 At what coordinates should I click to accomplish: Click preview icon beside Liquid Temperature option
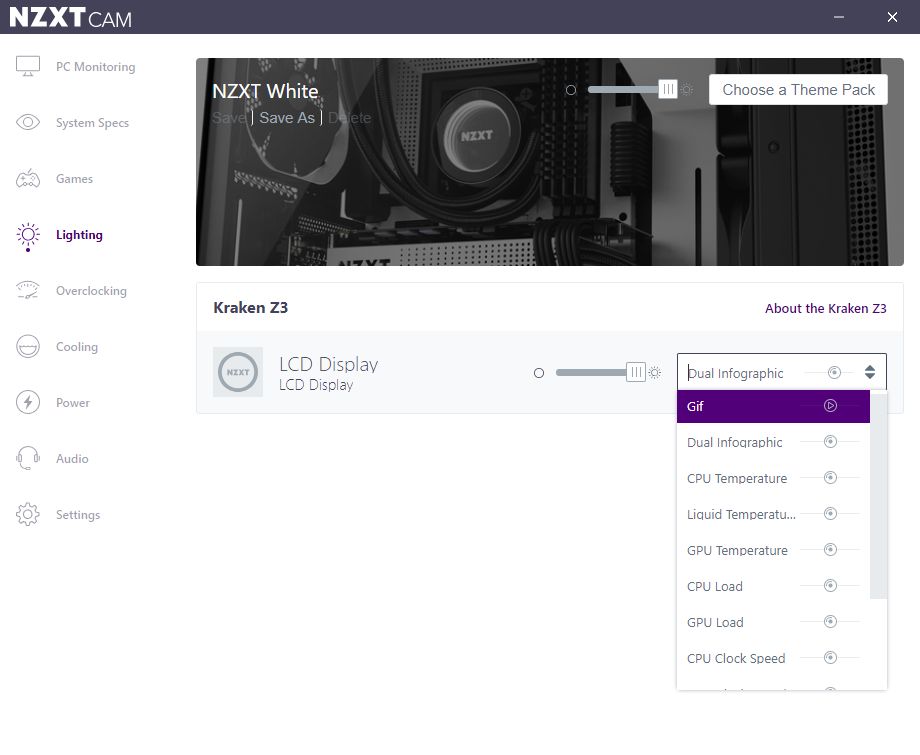pos(830,513)
